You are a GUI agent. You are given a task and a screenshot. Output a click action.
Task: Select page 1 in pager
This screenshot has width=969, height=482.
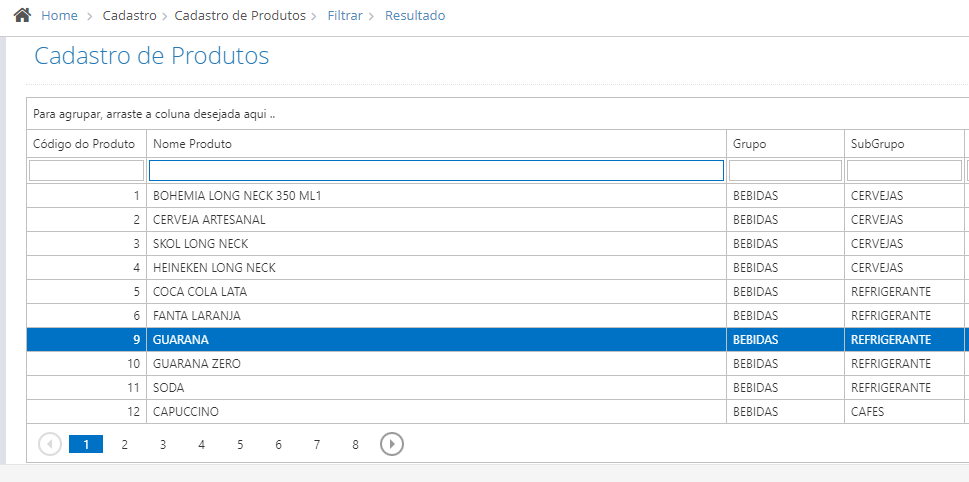[86, 444]
